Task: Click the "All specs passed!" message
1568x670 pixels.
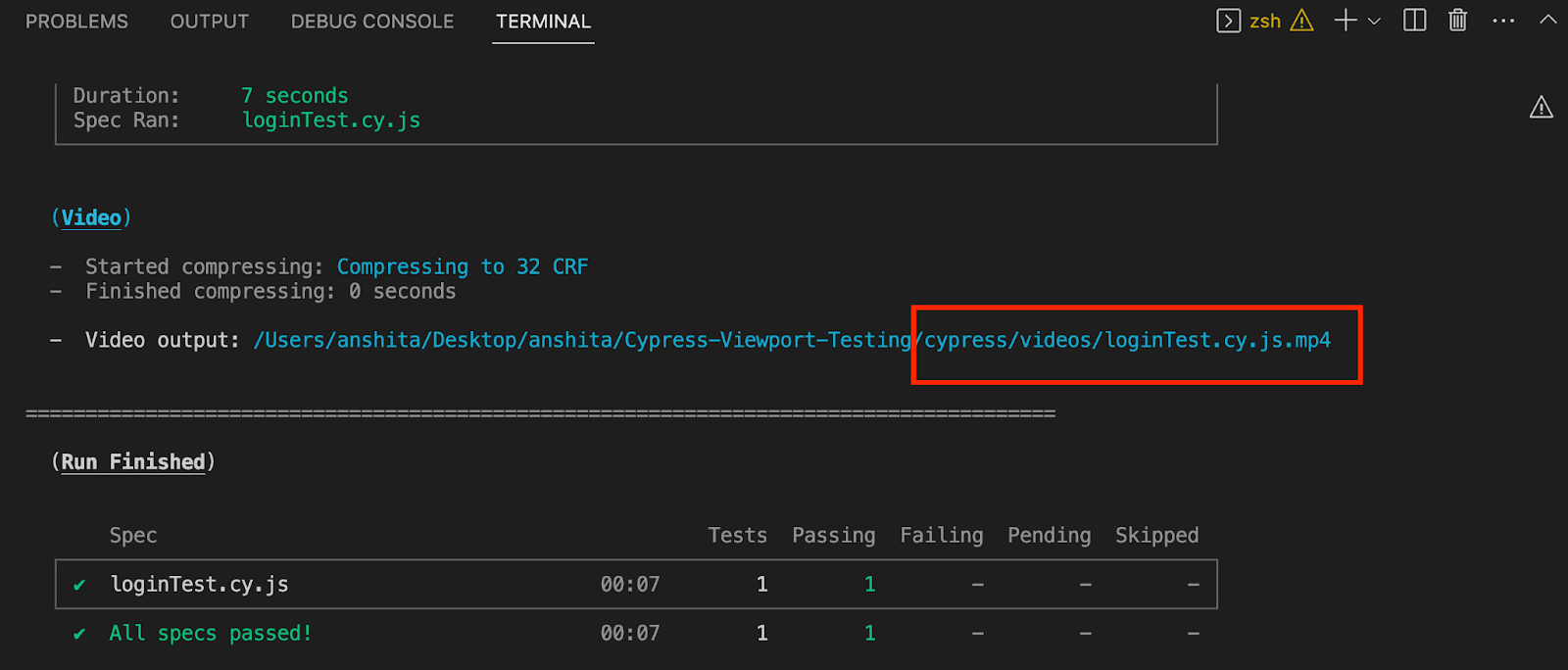Action: [x=211, y=634]
